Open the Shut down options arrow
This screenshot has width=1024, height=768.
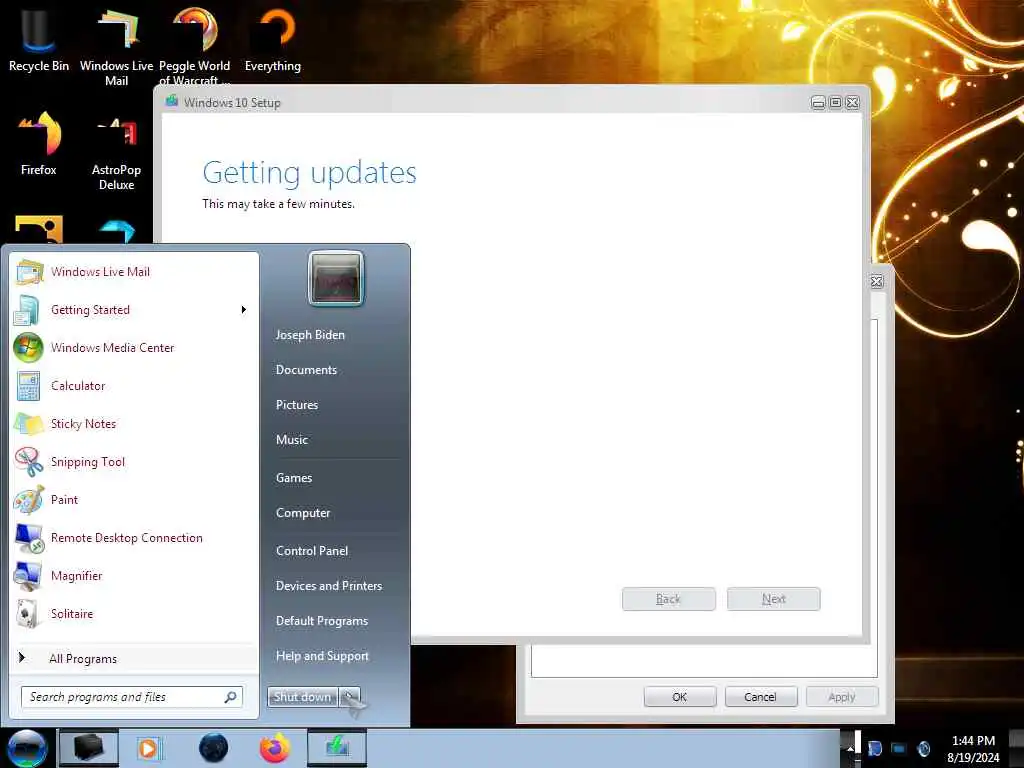tap(351, 697)
